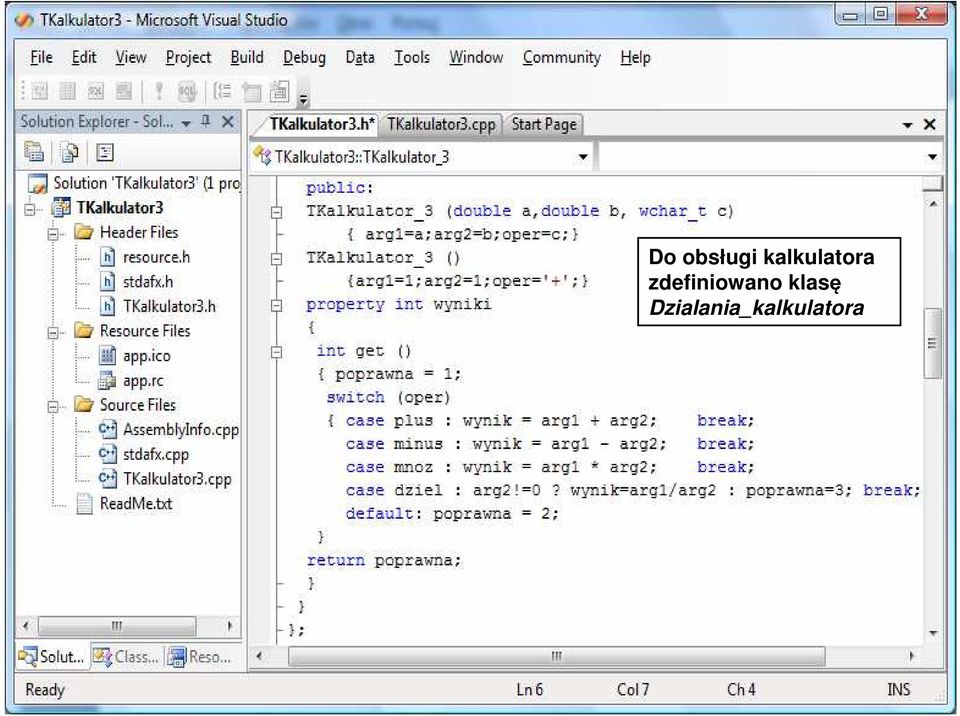Viewport: 960px width, 716px height.
Task: Open toolbar options overflow arrow
Action: [x=303, y=99]
